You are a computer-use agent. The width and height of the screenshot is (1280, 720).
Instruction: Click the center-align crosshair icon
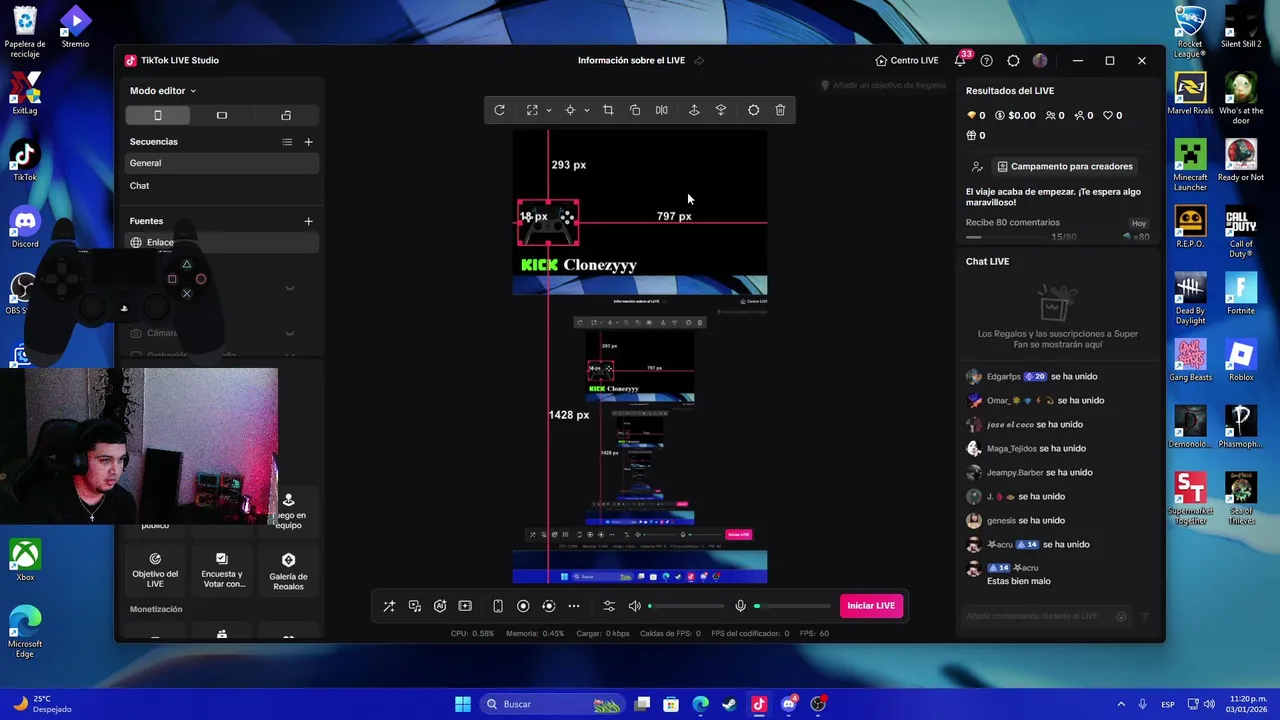click(x=570, y=110)
